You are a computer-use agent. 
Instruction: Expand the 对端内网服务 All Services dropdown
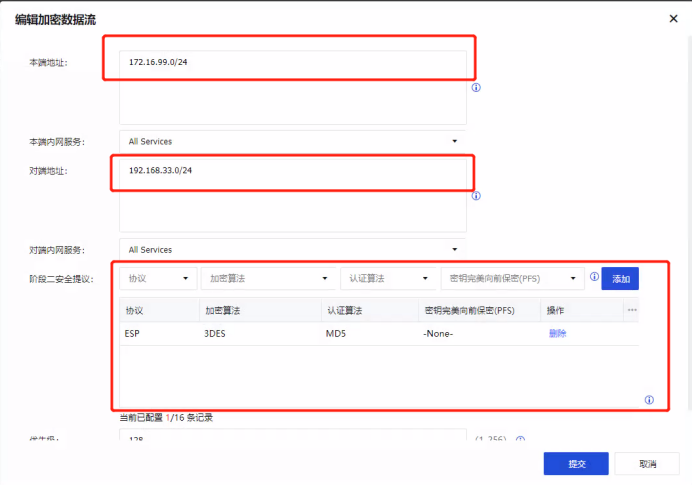coord(292,250)
